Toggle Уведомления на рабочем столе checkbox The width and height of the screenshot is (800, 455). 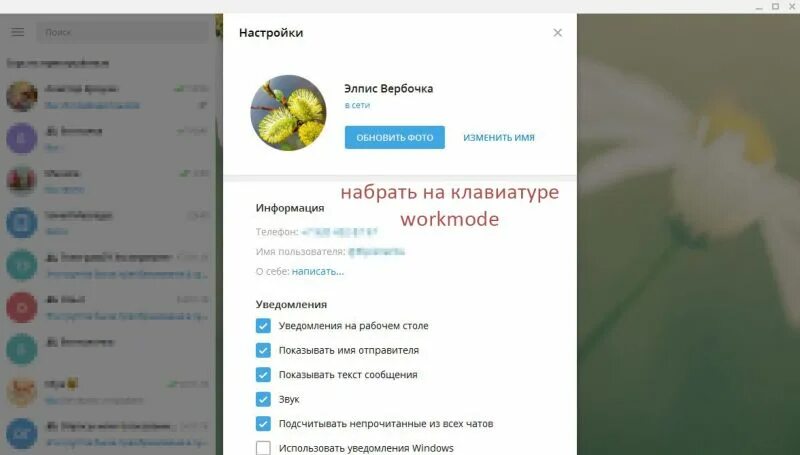263,325
